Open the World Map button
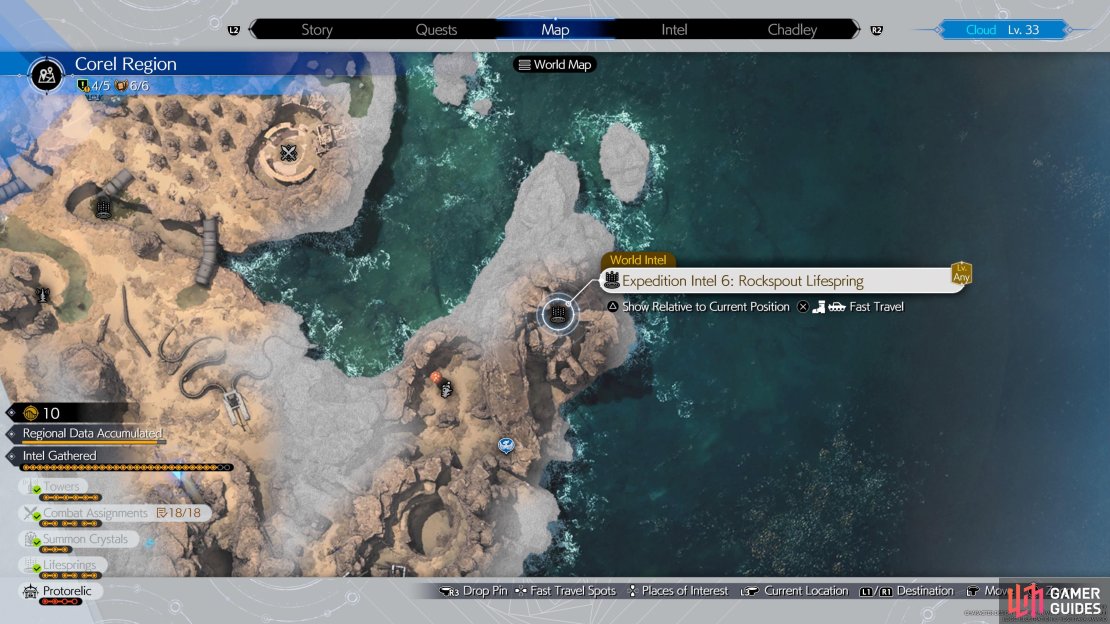 pyautogui.click(x=555, y=64)
